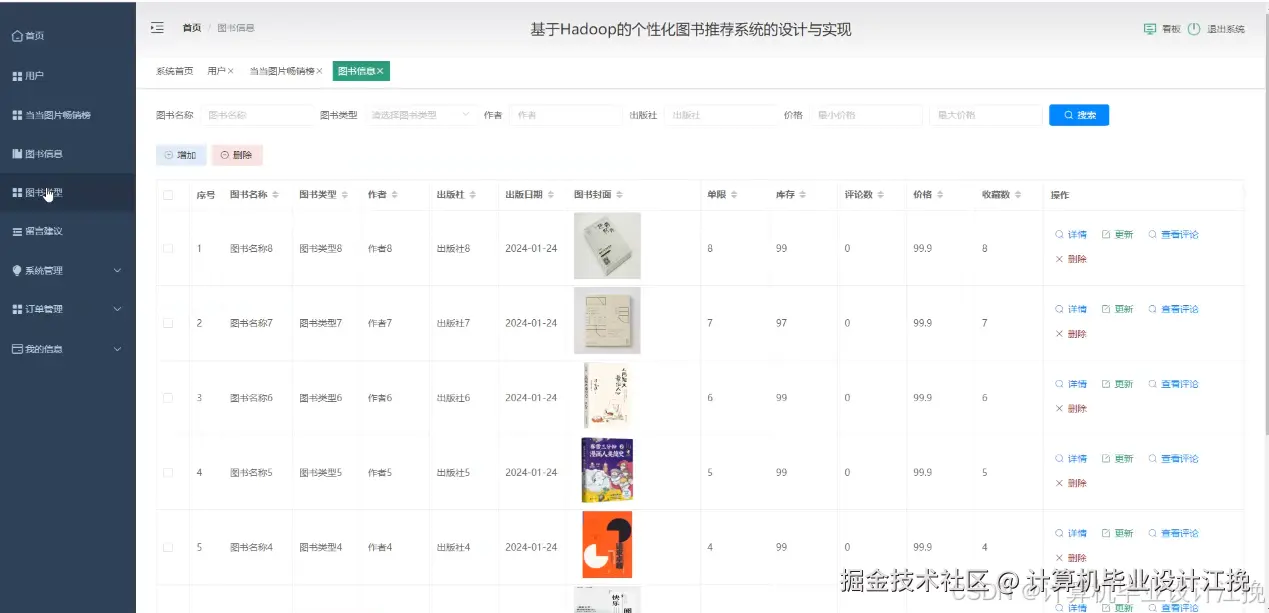Image resolution: width=1269 pixels, height=613 pixels.
Task: Click 删除 in the 图书名称5 row
Action: point(1071,483)
